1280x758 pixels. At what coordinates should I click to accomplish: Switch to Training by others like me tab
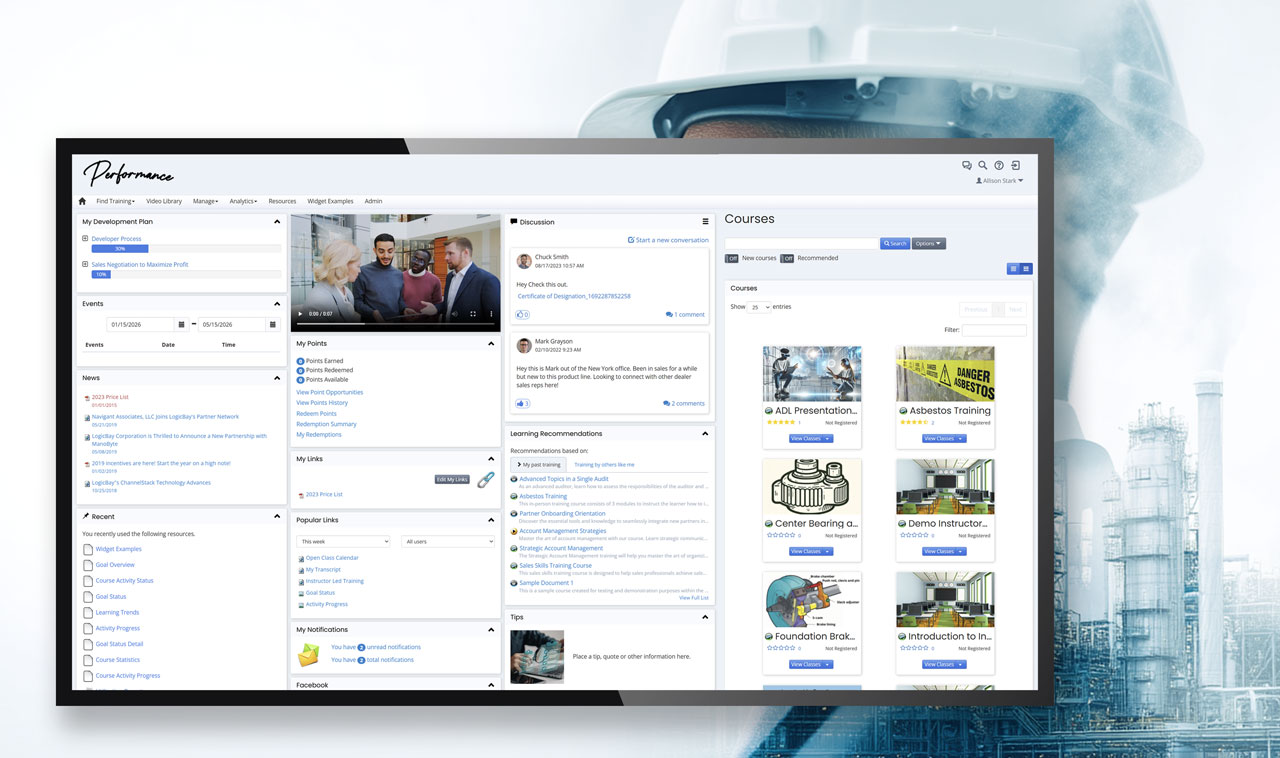coord(604,464)
